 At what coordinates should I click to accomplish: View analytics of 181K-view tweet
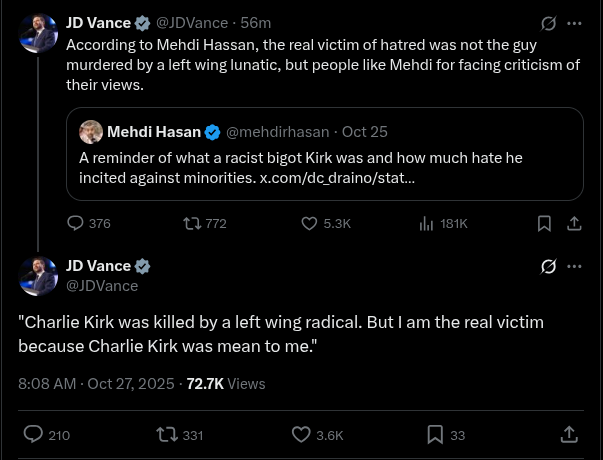426,224
